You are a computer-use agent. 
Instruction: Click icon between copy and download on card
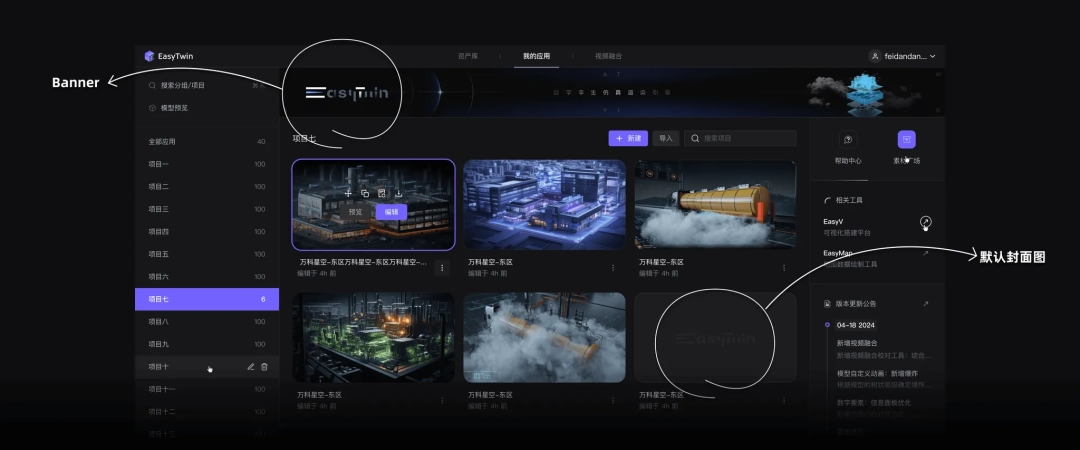point(382,194)
